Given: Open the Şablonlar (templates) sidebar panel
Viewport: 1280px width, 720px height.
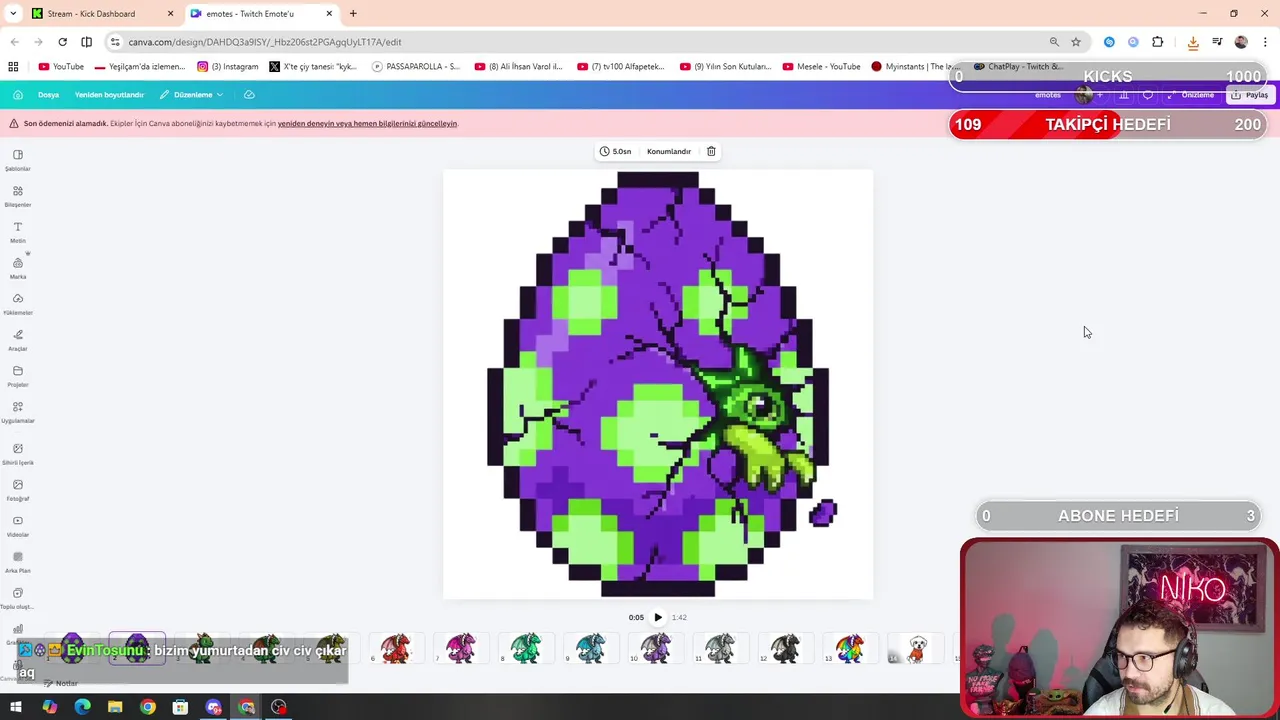Looking at the screenshot, I should point(17,160).
